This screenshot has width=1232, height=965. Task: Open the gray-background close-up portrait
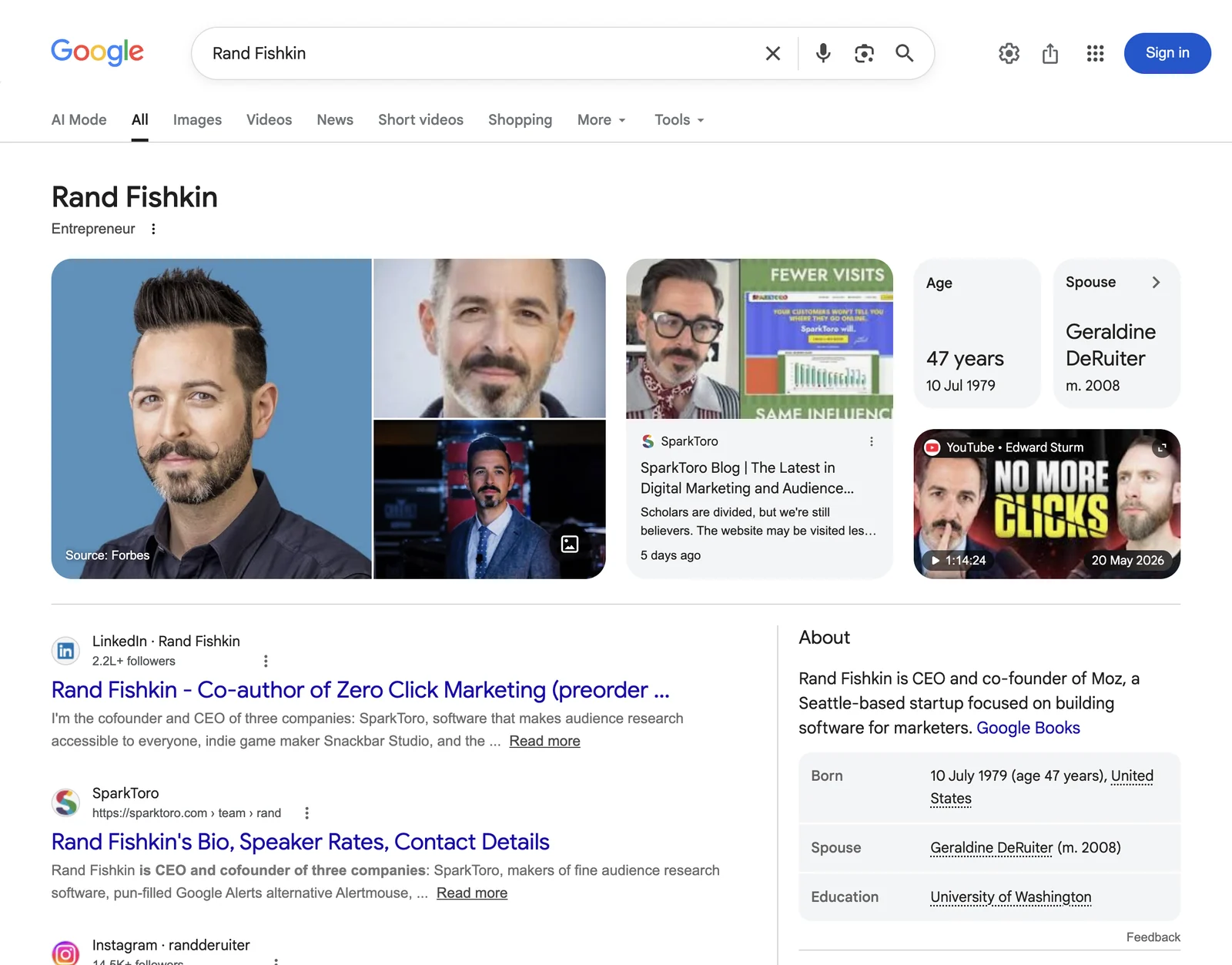(490, 338)
